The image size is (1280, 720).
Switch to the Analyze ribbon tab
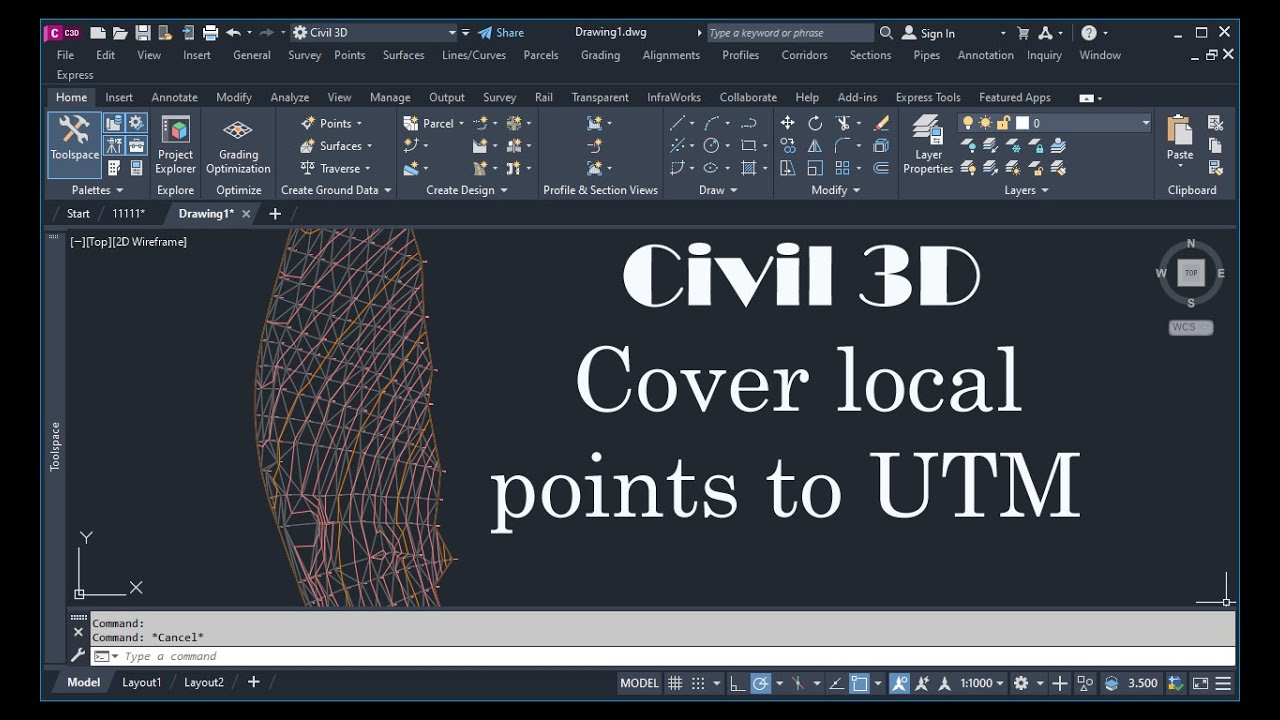[289, 97]
